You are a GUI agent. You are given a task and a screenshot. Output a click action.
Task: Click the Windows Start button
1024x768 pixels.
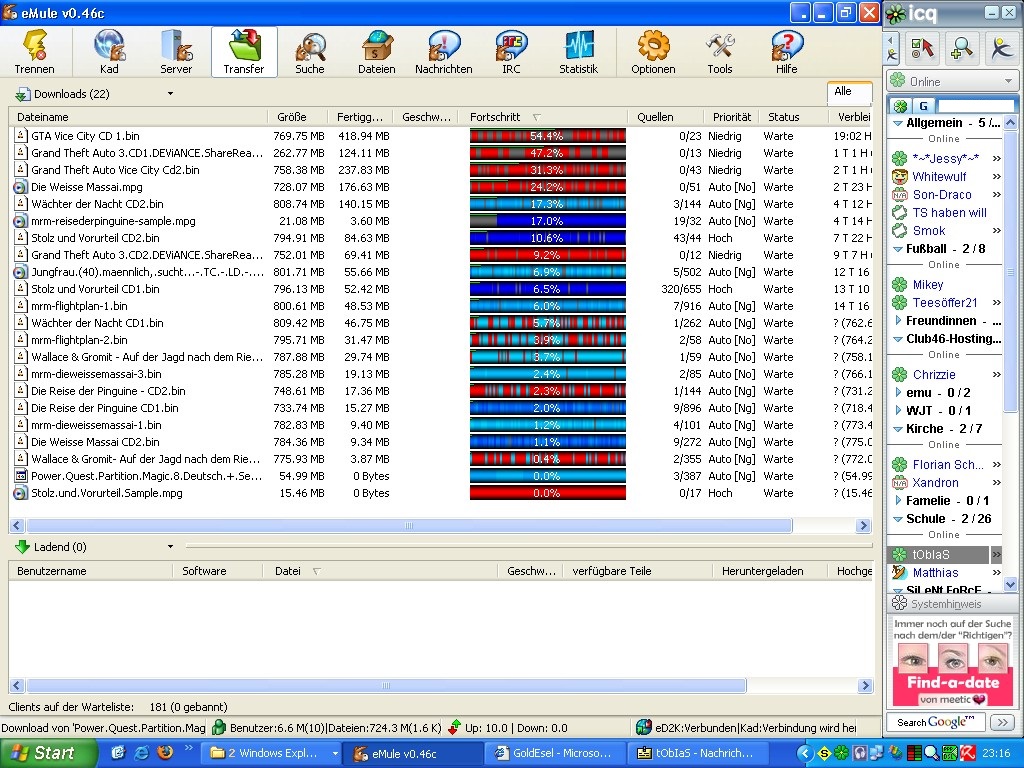pyautogui.click(x=48, y=753)
